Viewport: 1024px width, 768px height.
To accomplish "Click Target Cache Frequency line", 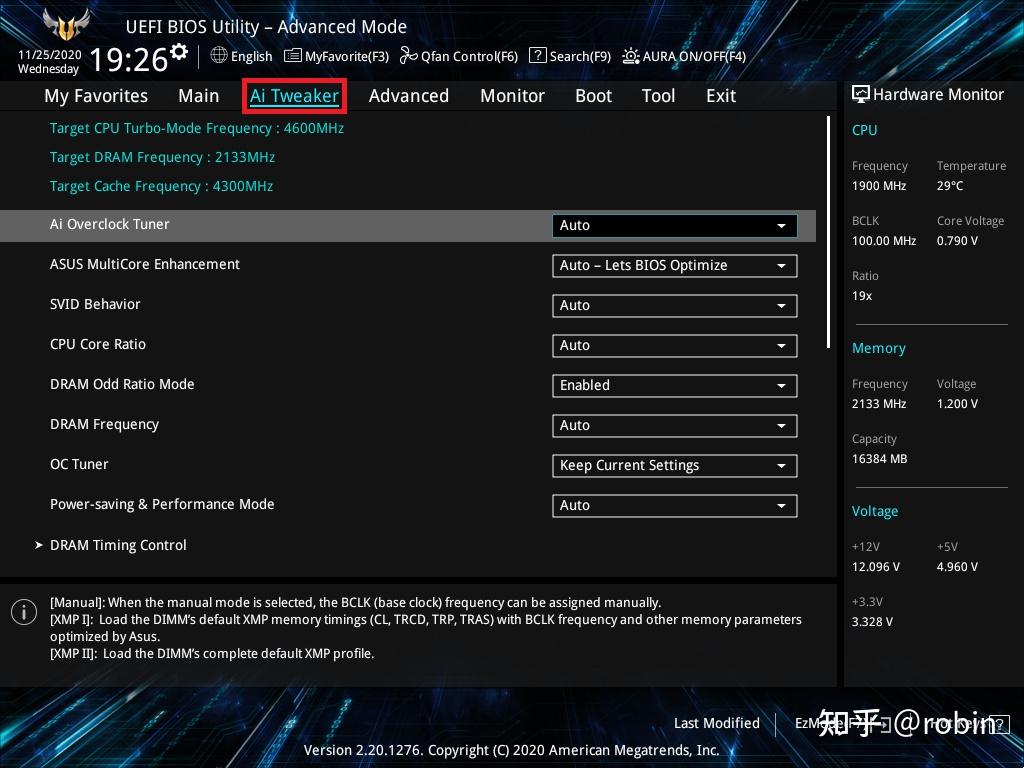I will [161, 186].
